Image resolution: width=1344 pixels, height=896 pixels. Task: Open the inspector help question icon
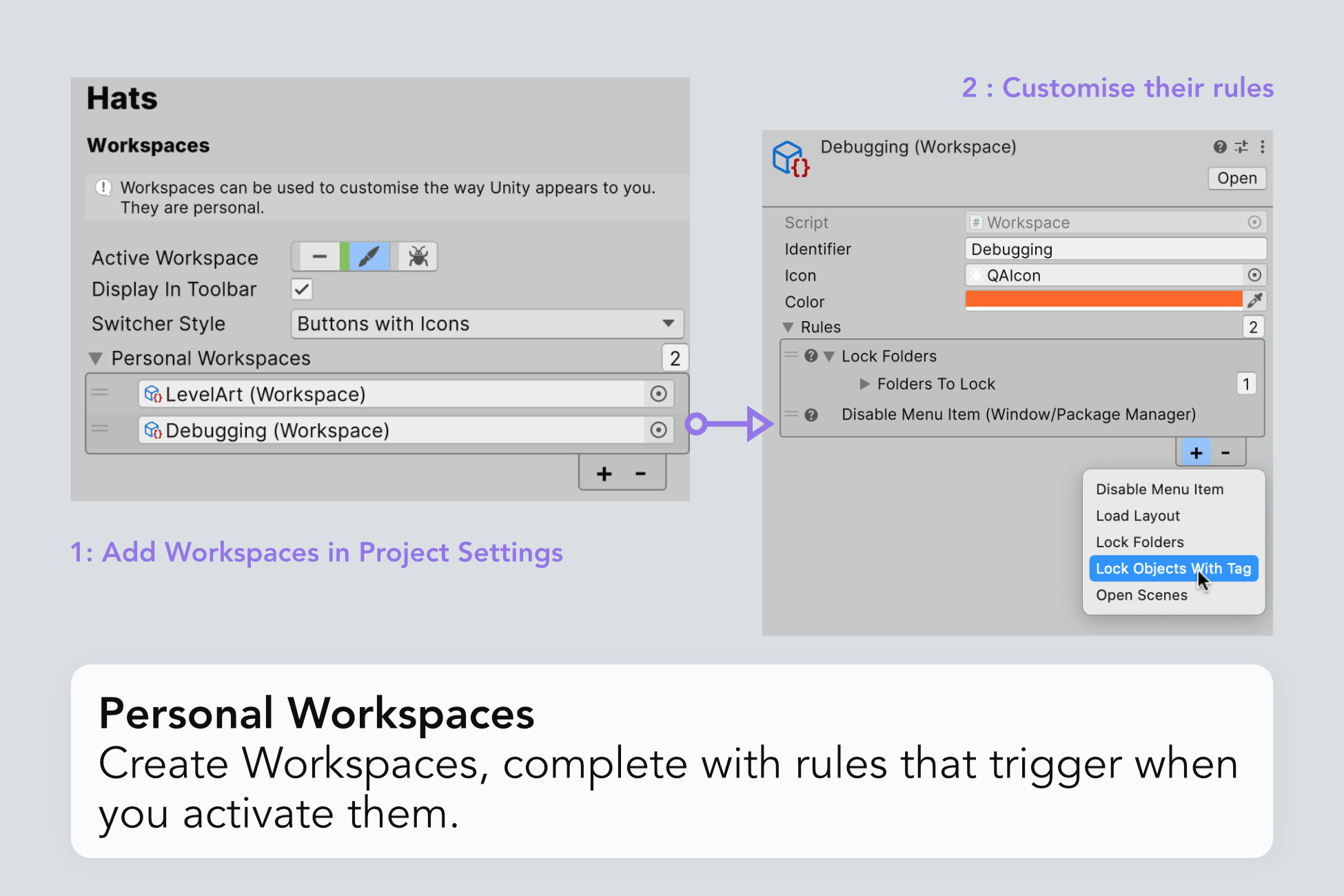pyautogui.click(x=1219, y=147)
